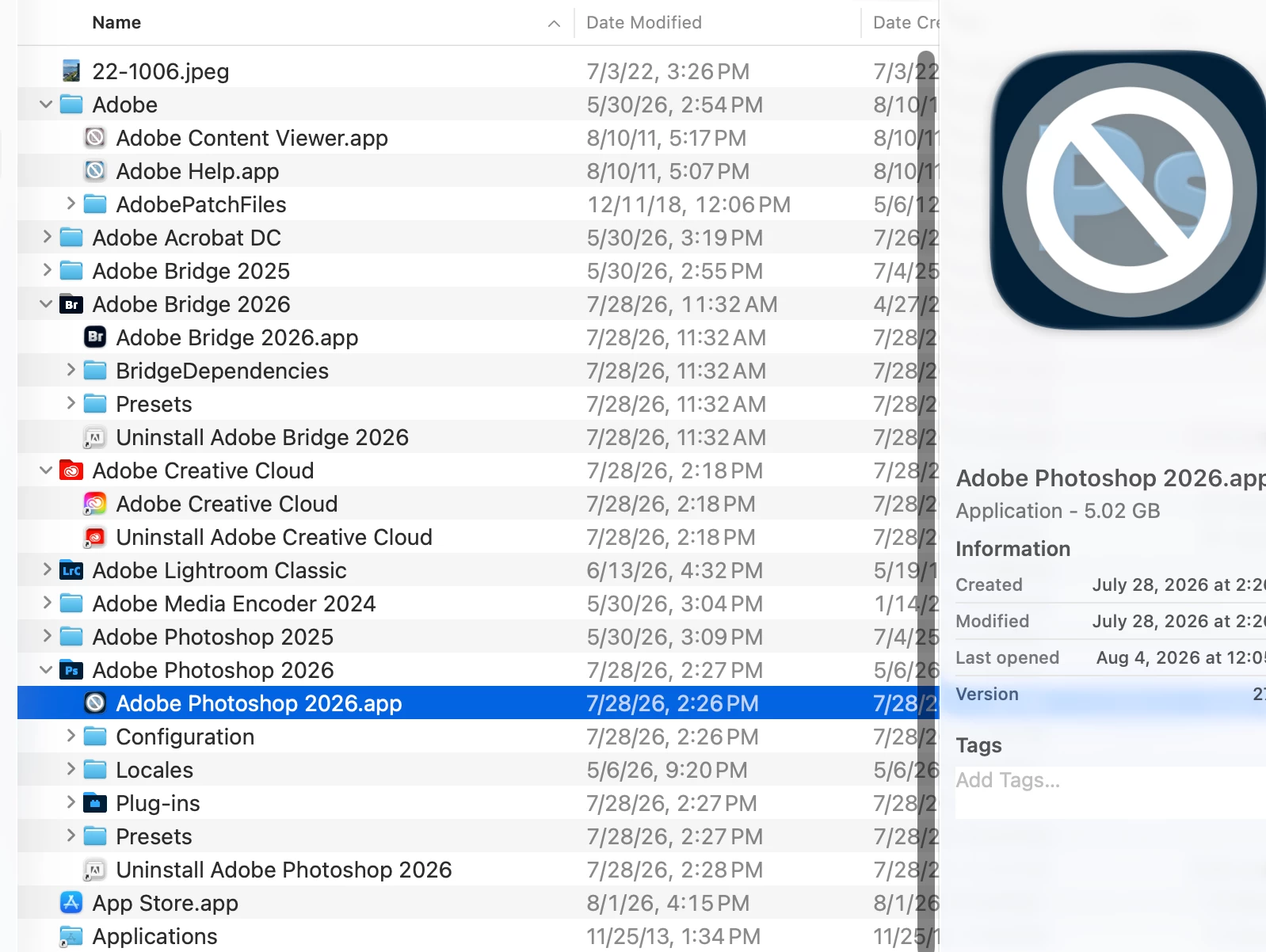This screenshot has width=1266, height=952.
Task: Click the Adobe Photoshop 2025 folder icon
Action: (71, 637)
